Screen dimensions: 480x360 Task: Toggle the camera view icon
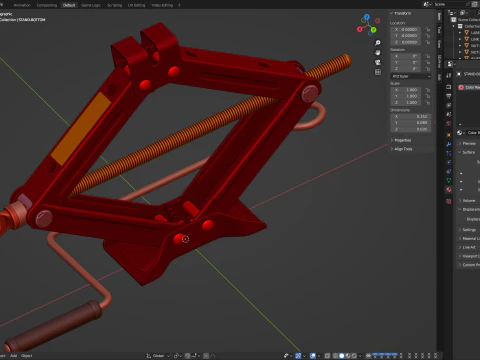click(378, 62)
